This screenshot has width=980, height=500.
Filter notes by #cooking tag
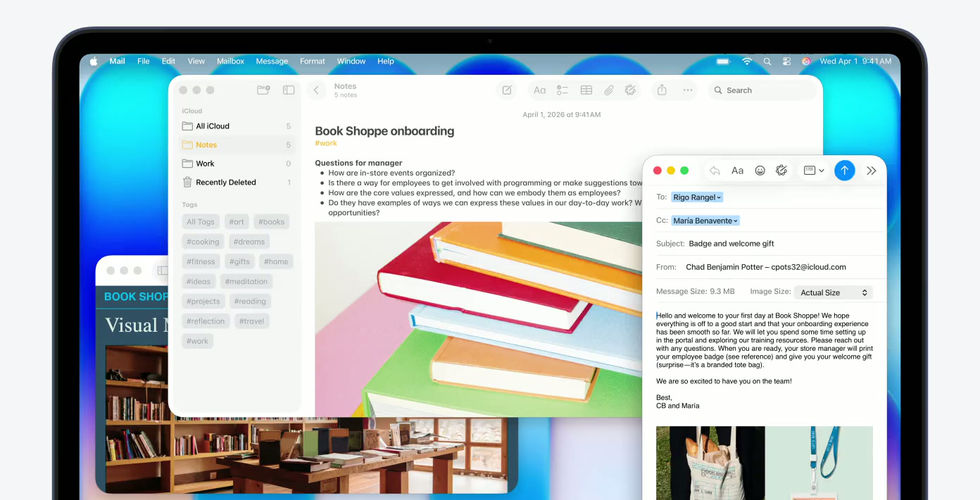[x=202, y=242]
